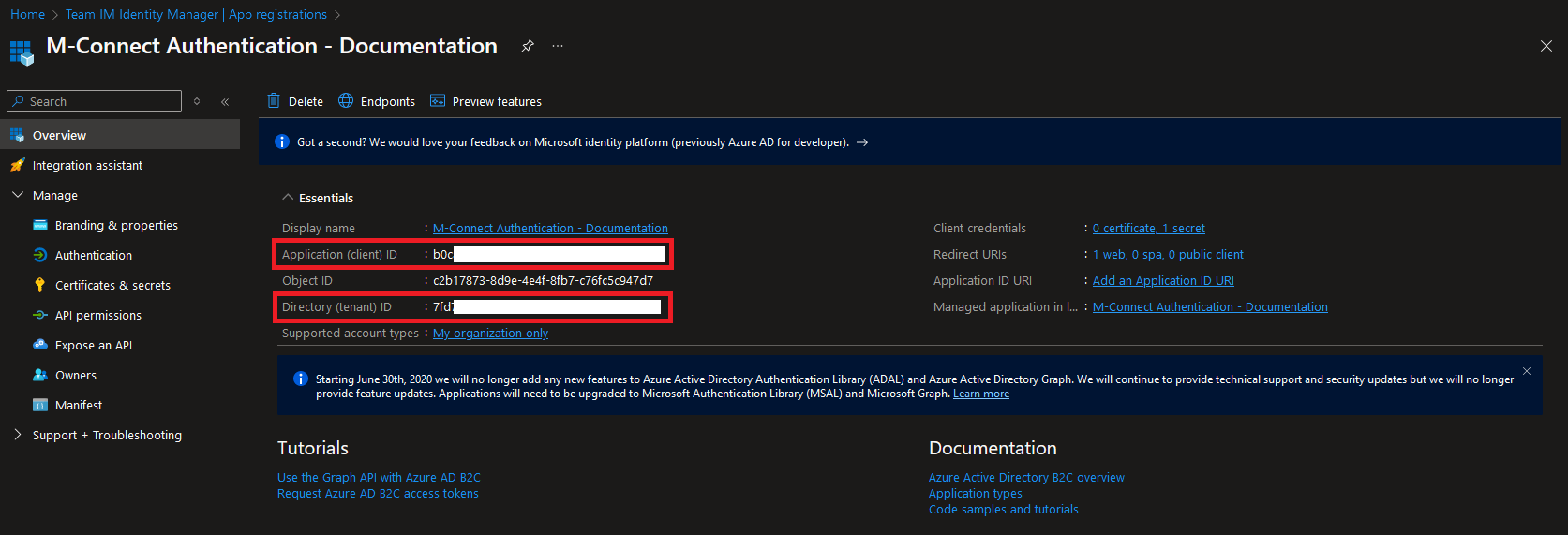Collapse the sidebar with double chevron
The width and height of the screenshot is (1568, 535).
225,101
